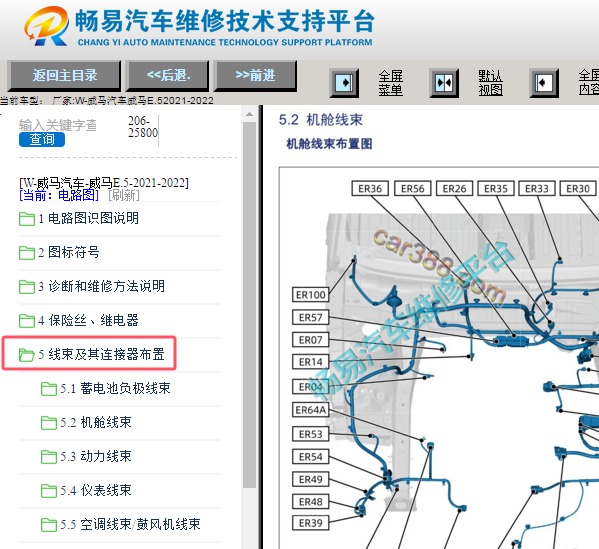Click the 机舱线束布置图 subtitle
The width and height of the screenshot is (599, 549).
click(x=329, y=144)
